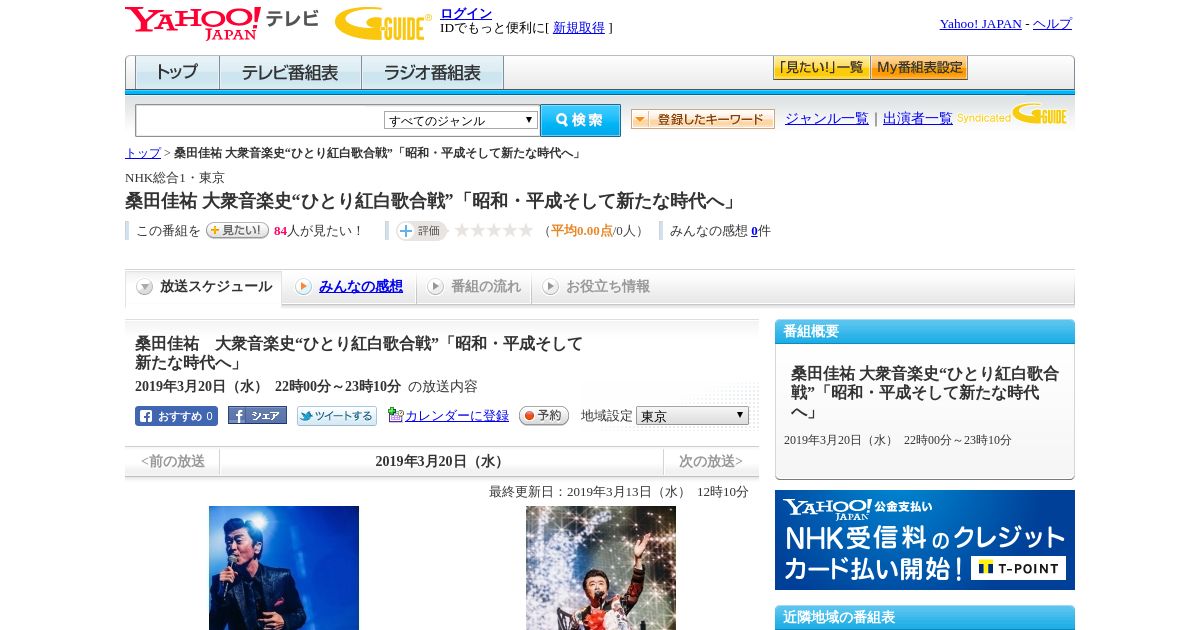Screen dimensions: 1200x630
Task: Click the ツイートする Twitter button
Action: click(x=337, y=416)
